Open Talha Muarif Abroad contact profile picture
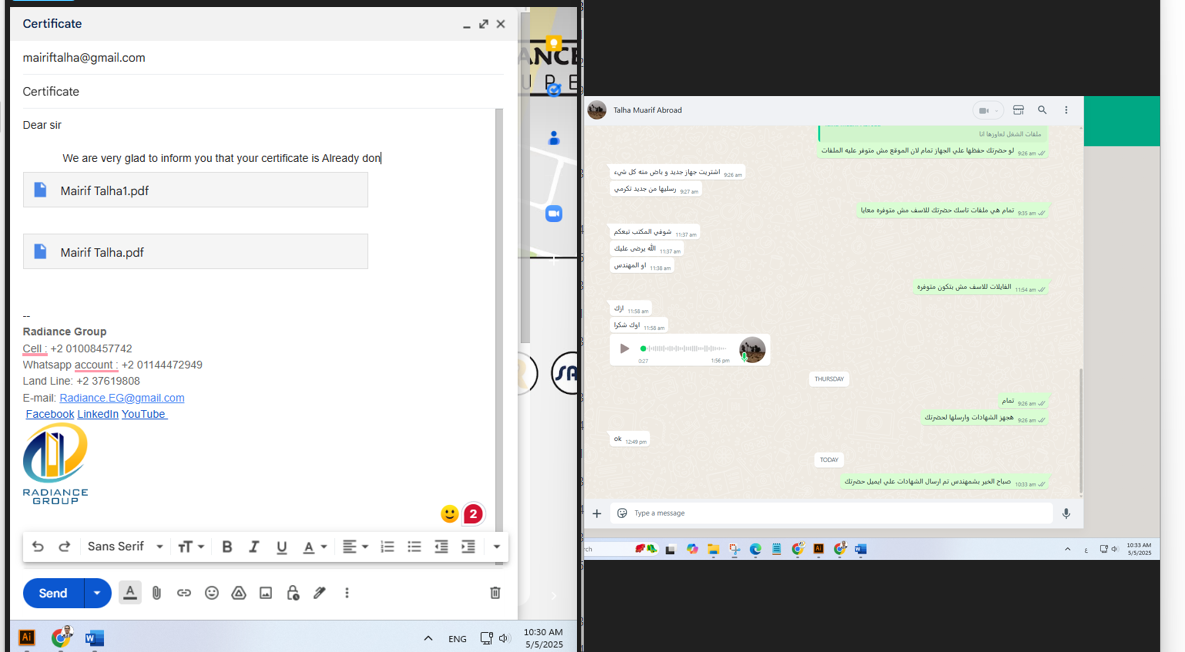Image resolution: width=1185 pixels, height=652 pixels. [x=597, y=110]
